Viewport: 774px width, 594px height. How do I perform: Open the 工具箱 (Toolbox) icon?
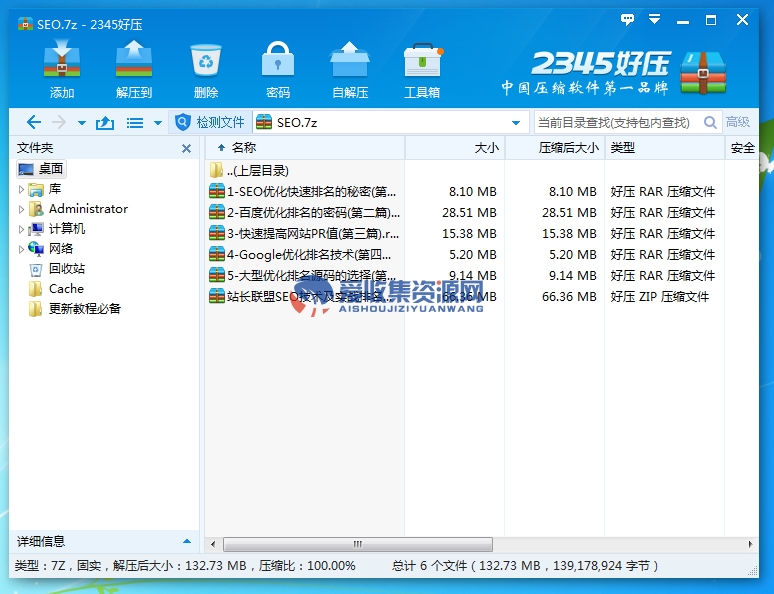422,70
